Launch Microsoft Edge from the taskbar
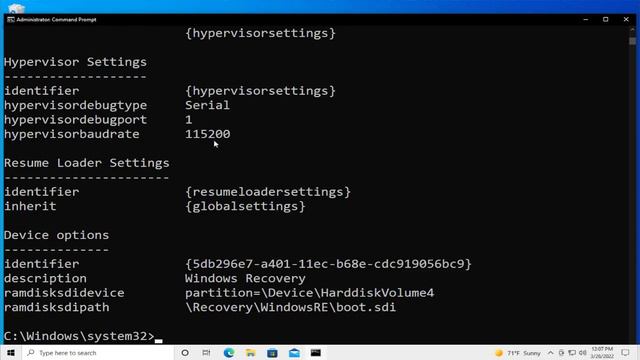640x360 pixels. (x=229, y=353)
